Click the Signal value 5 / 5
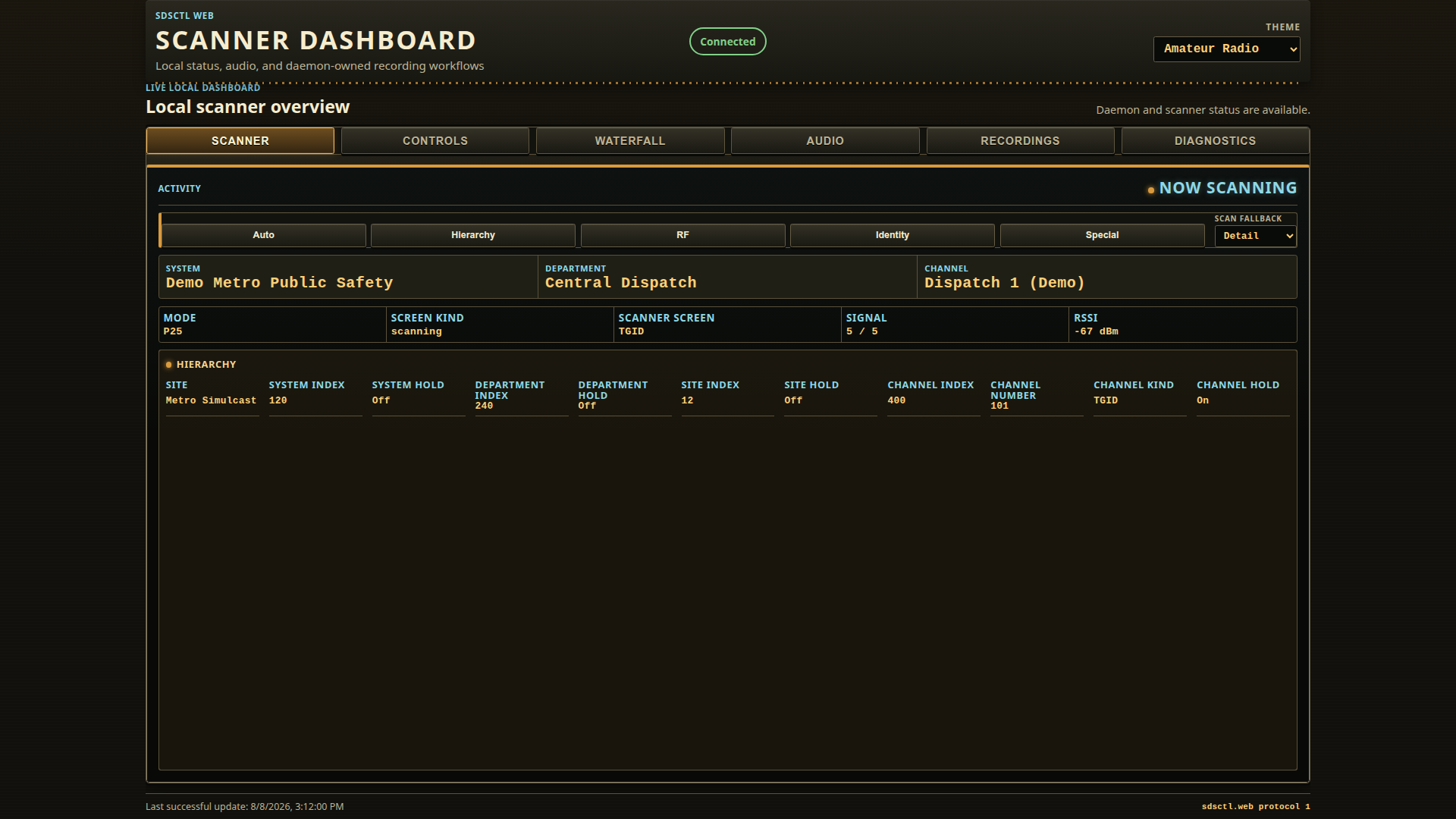The image size is (1456, 819). (862, 331)
